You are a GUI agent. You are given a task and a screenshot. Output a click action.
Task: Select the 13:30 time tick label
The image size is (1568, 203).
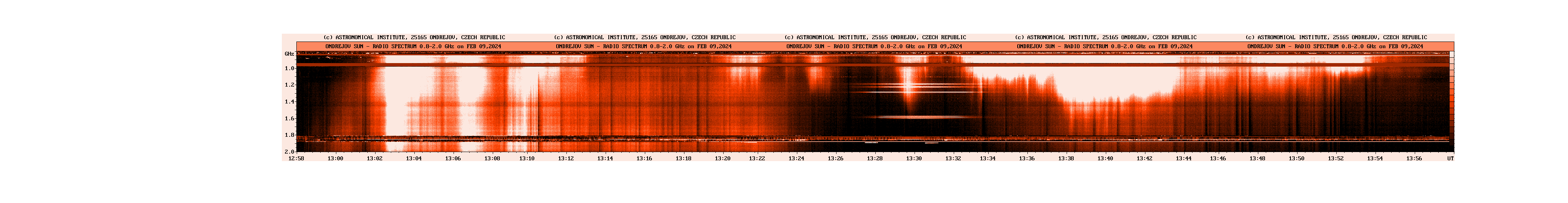(x=914, y=159)
